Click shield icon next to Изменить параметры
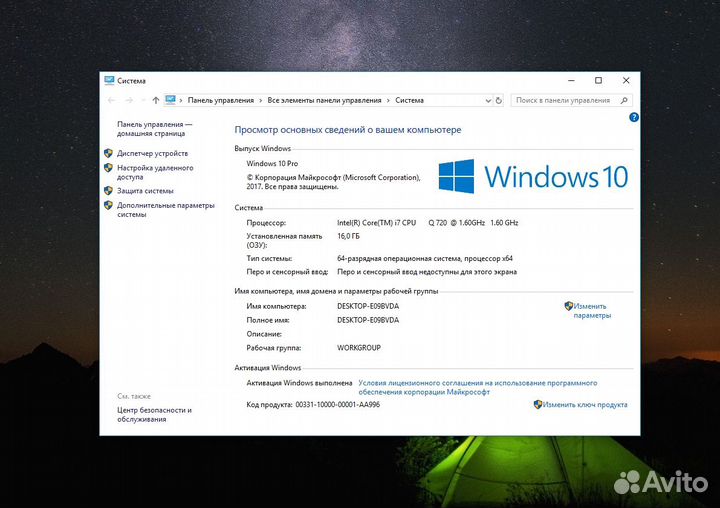The height and width of the screenshot is (508, 720). (x=568, y=306)
